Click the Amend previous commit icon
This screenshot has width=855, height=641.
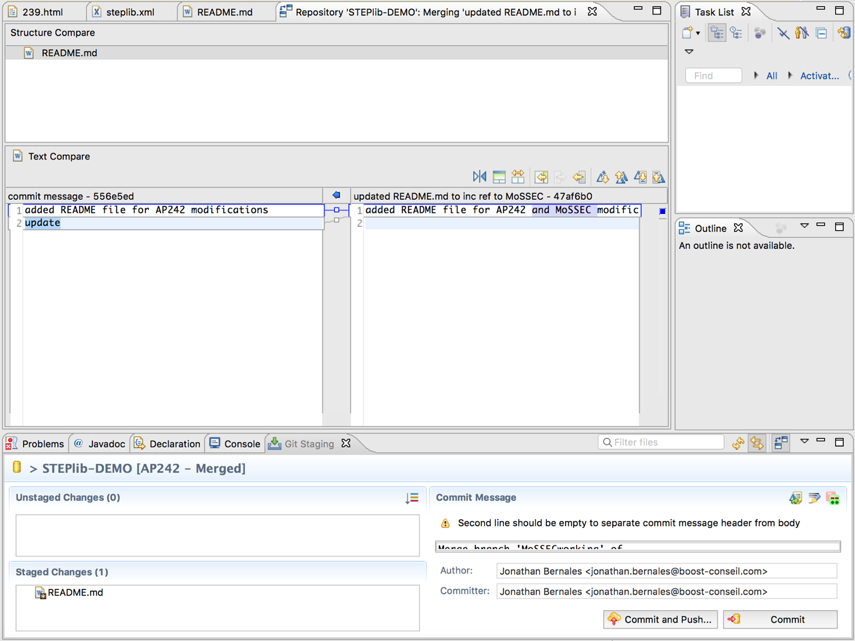(795, 498)
